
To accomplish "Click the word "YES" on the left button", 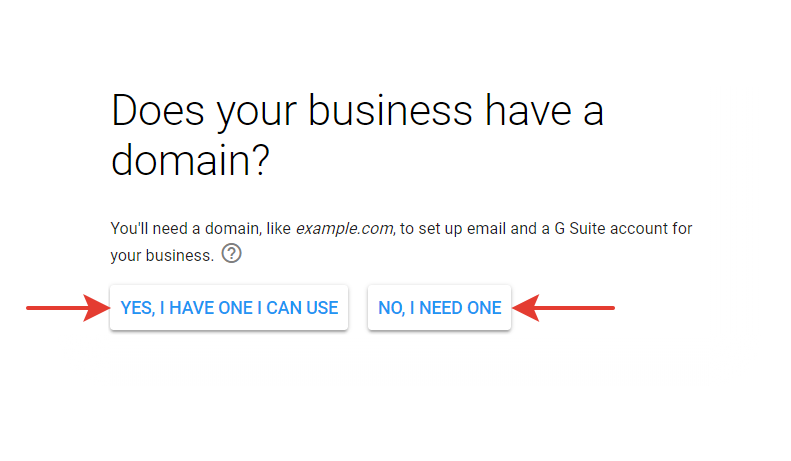I will point(137,308).
